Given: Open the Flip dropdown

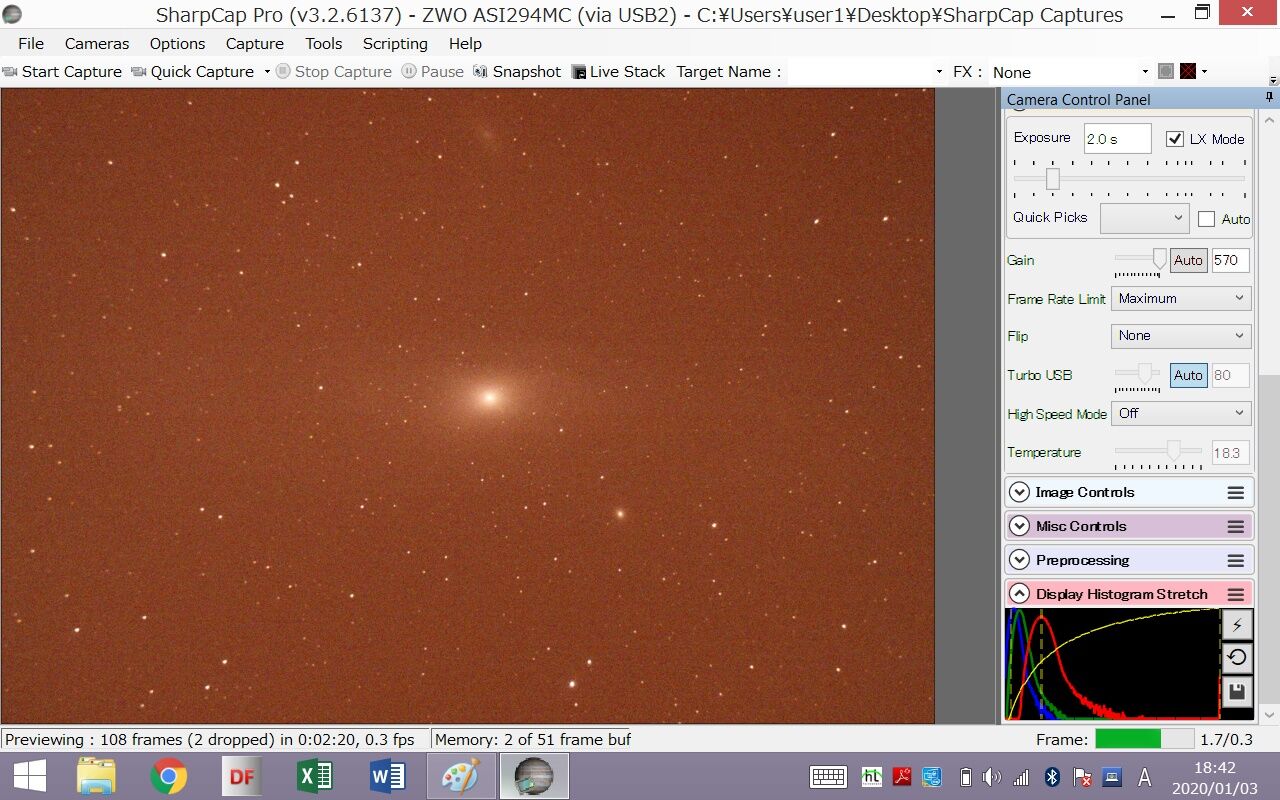Looking at the screenshot, I should click(x=1181, y=336).
